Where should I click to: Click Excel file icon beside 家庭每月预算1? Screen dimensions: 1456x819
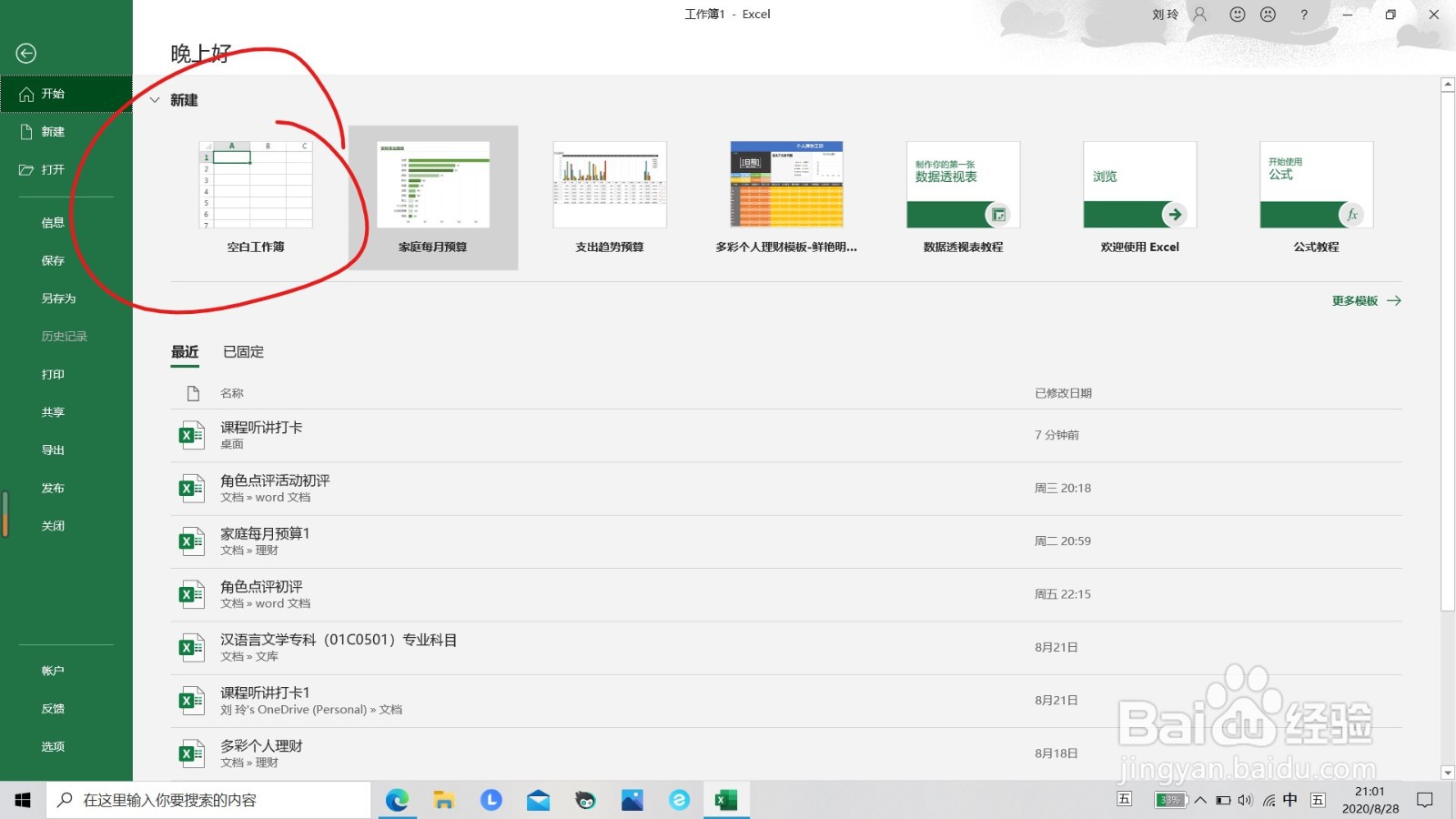pos(191,541)
